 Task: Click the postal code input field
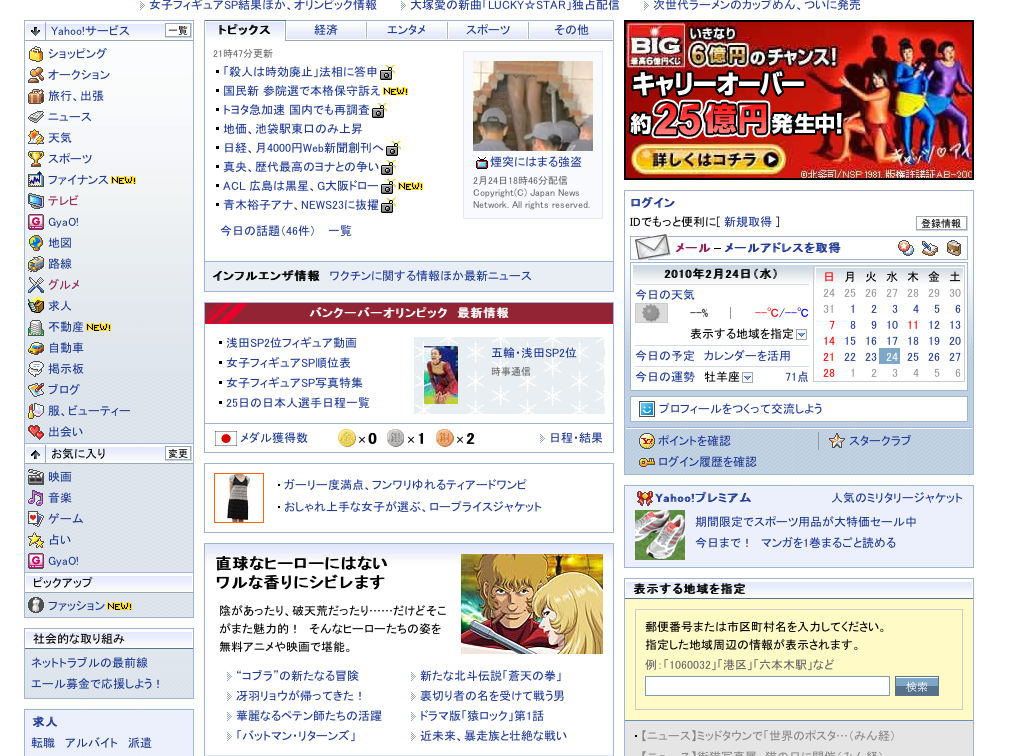[x=767, y=686]
